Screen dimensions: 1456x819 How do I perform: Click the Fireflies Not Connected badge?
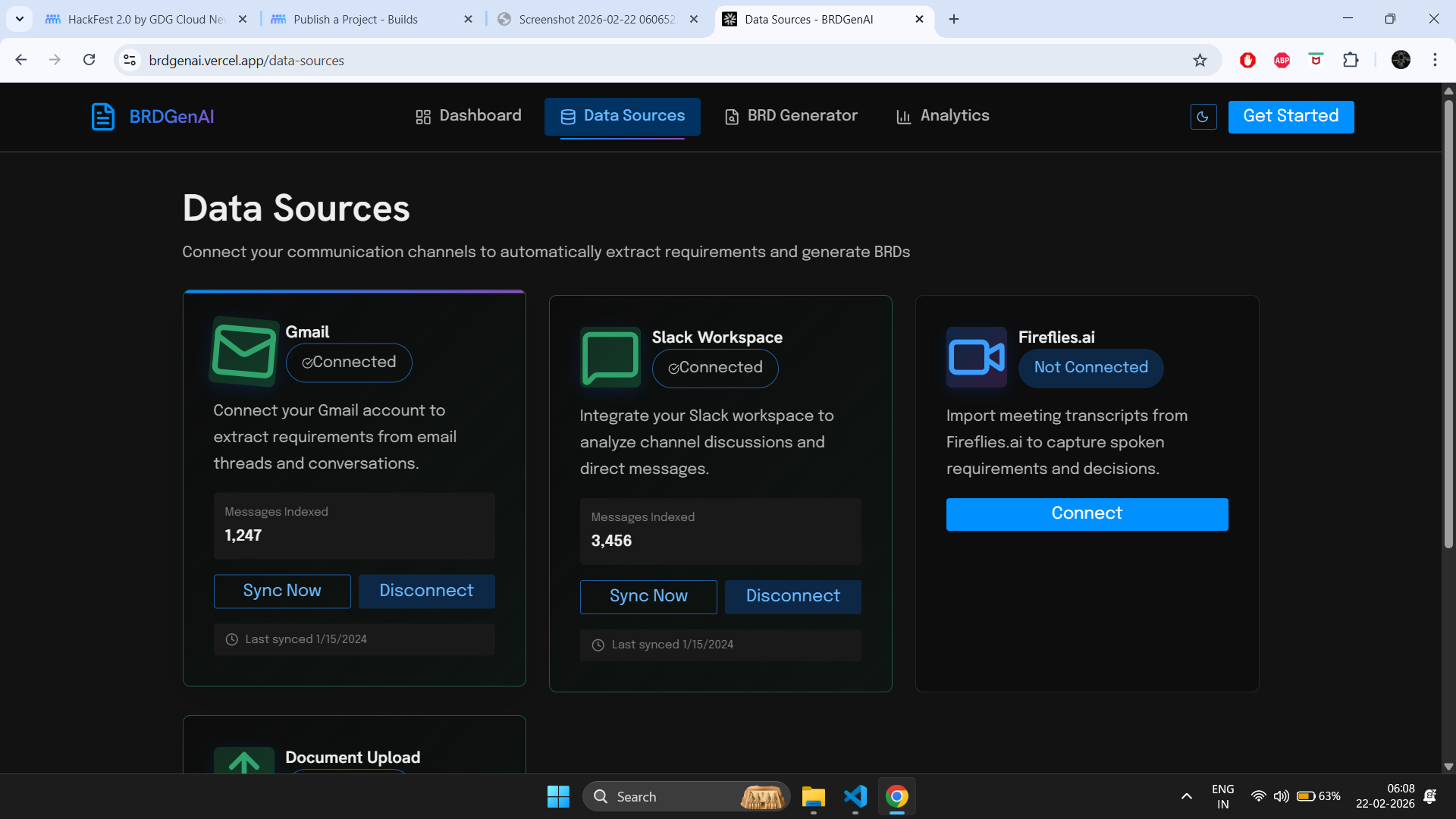pyautogui.click(x=1090, y=368)
